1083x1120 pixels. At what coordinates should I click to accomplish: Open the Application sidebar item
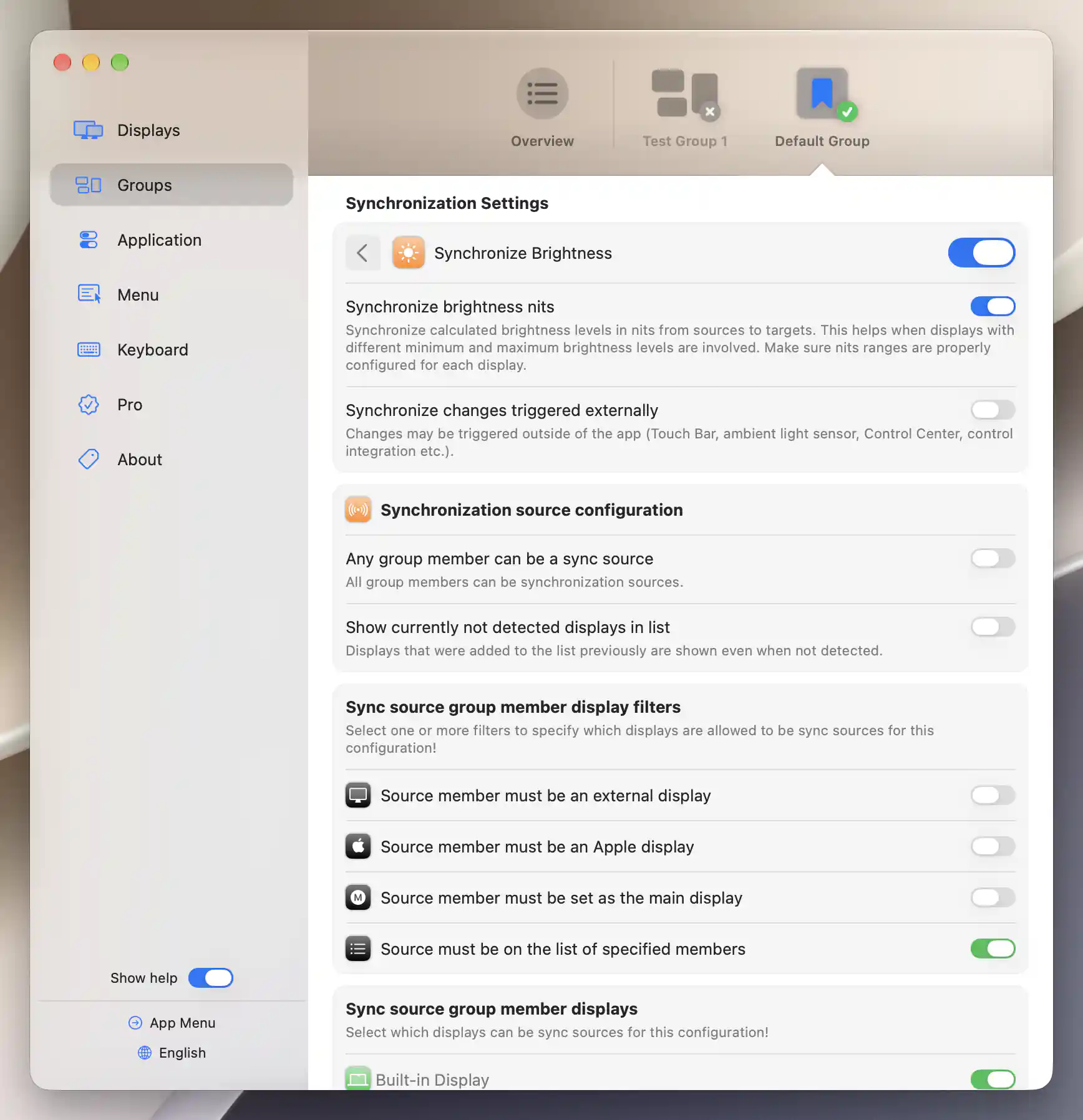tap(172, 239)
